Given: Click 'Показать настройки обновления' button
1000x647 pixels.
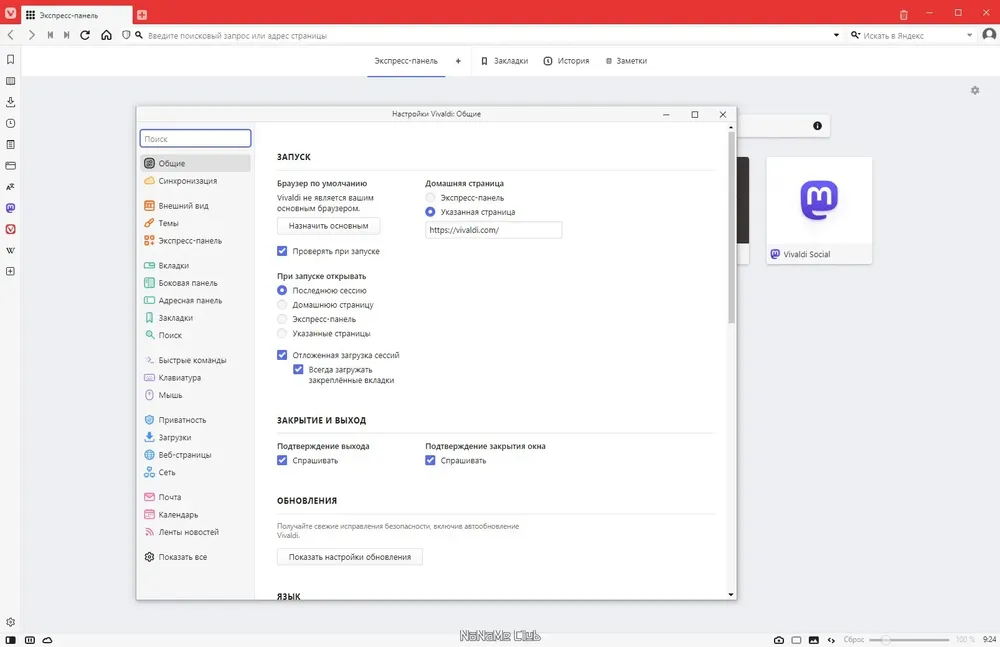Looking at the screenshot, I should 349,557.
